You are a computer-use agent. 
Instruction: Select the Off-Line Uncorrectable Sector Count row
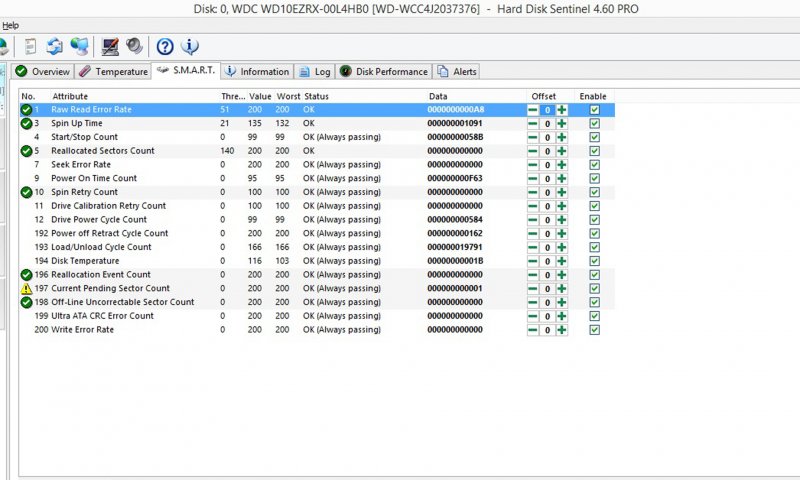(317, 302)
